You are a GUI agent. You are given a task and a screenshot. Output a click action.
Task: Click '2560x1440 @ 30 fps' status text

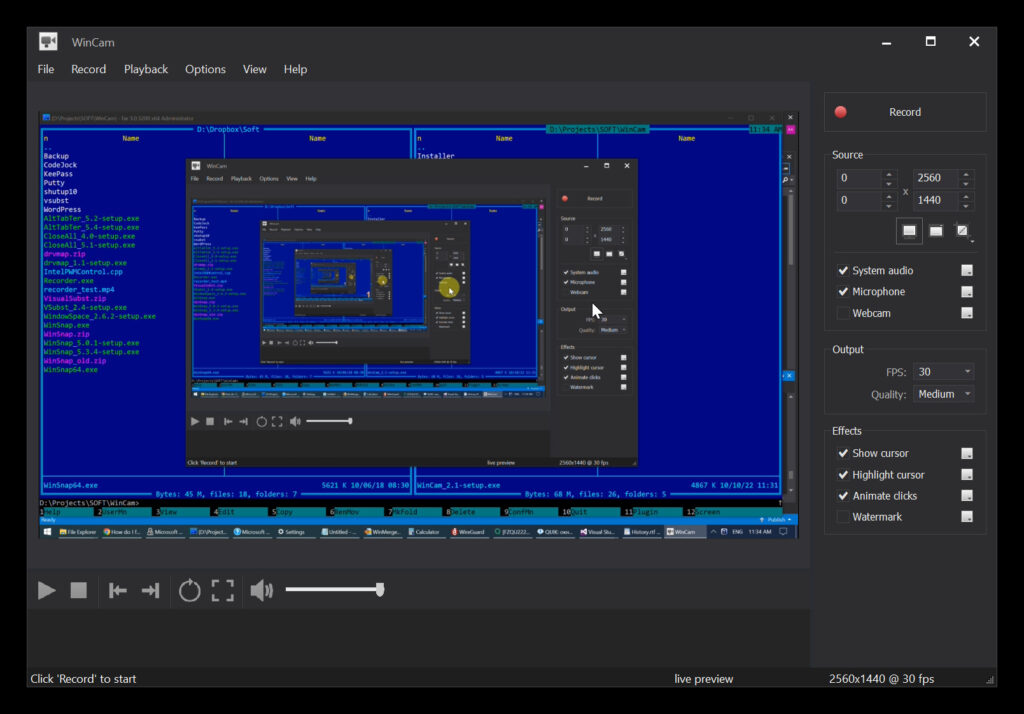[x=882, y=679]
